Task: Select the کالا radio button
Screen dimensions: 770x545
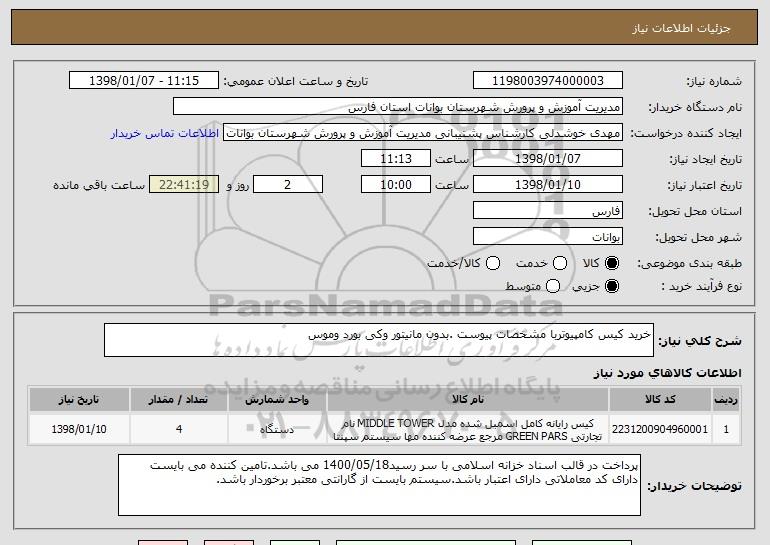Action: pyautogui.click(x=612, y=263)
